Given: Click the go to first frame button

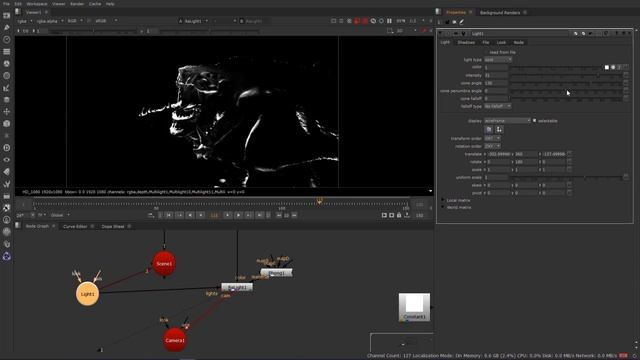Looking at the screenshot, I should [x=169, y=215].
